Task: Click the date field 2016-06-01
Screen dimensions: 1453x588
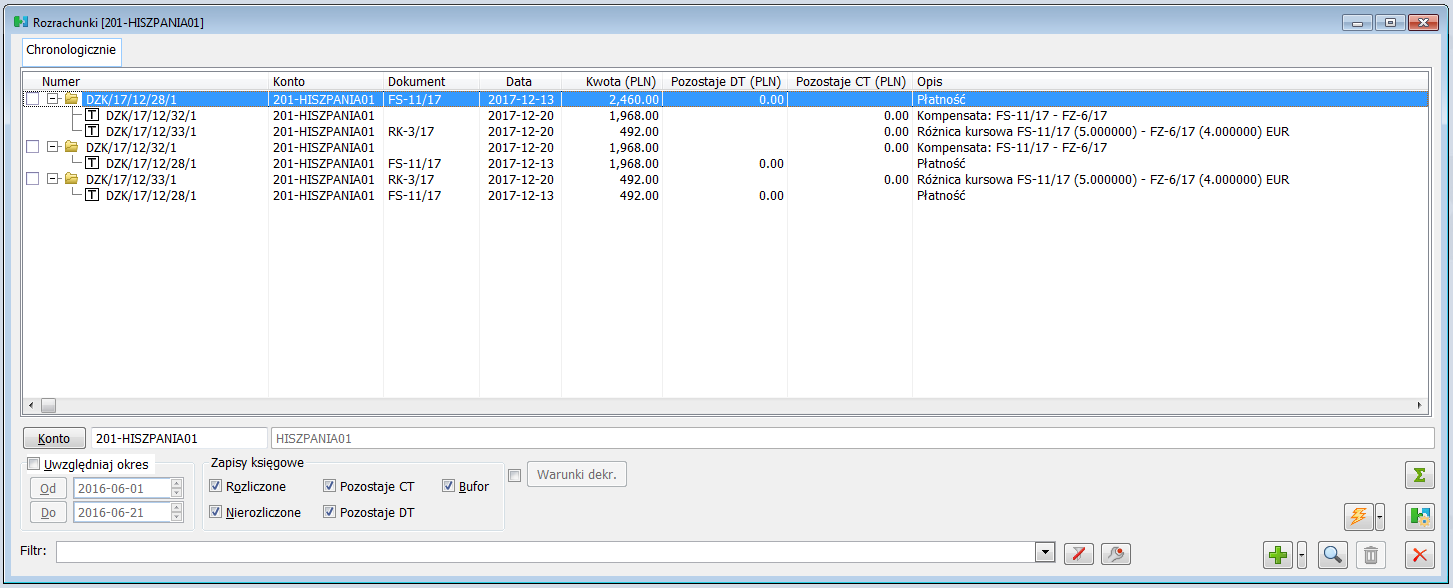Action: (x=121, y=488)
